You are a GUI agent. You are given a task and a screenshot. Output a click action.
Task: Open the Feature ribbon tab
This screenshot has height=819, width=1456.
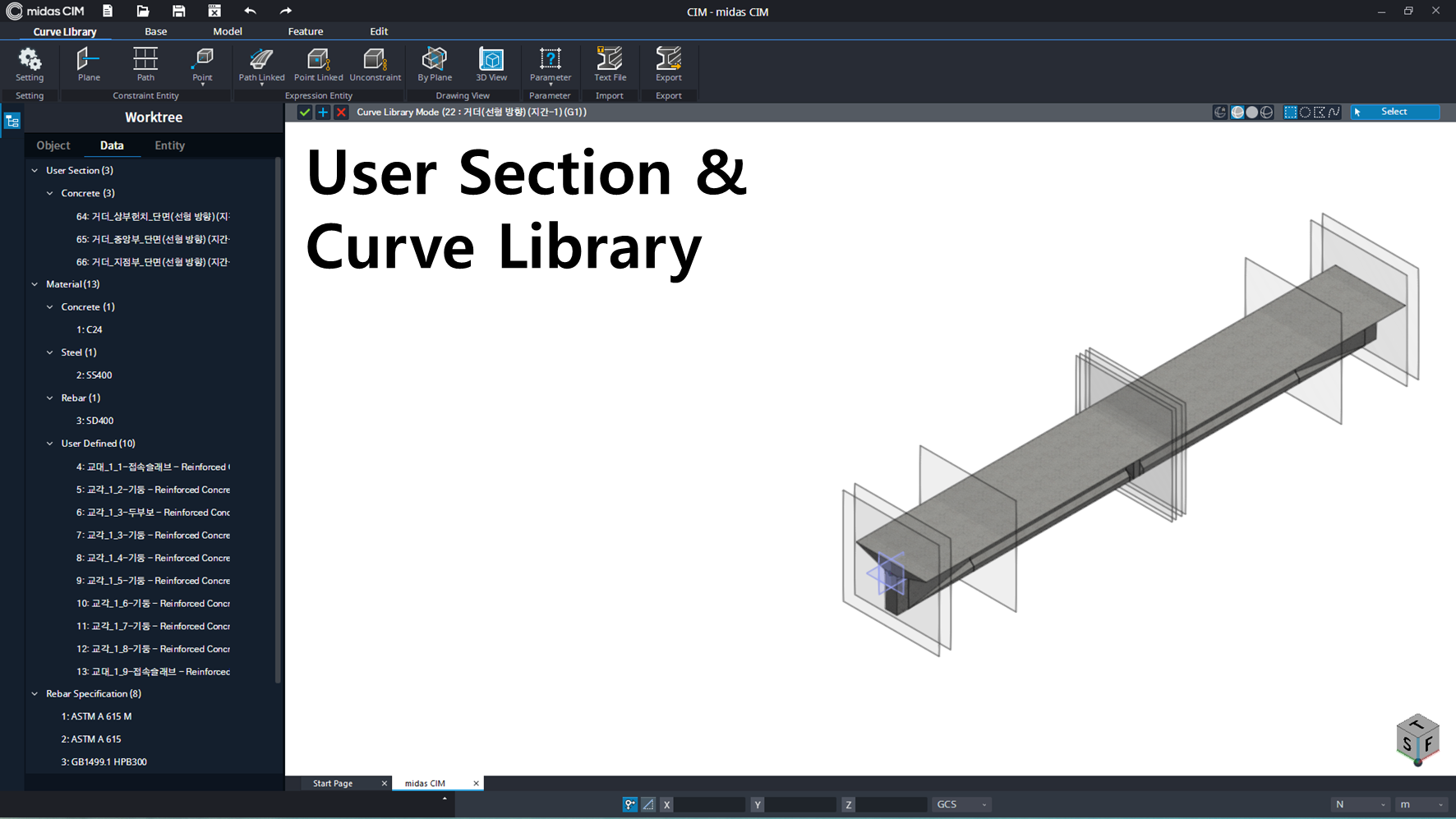click(x=306, y=31)
